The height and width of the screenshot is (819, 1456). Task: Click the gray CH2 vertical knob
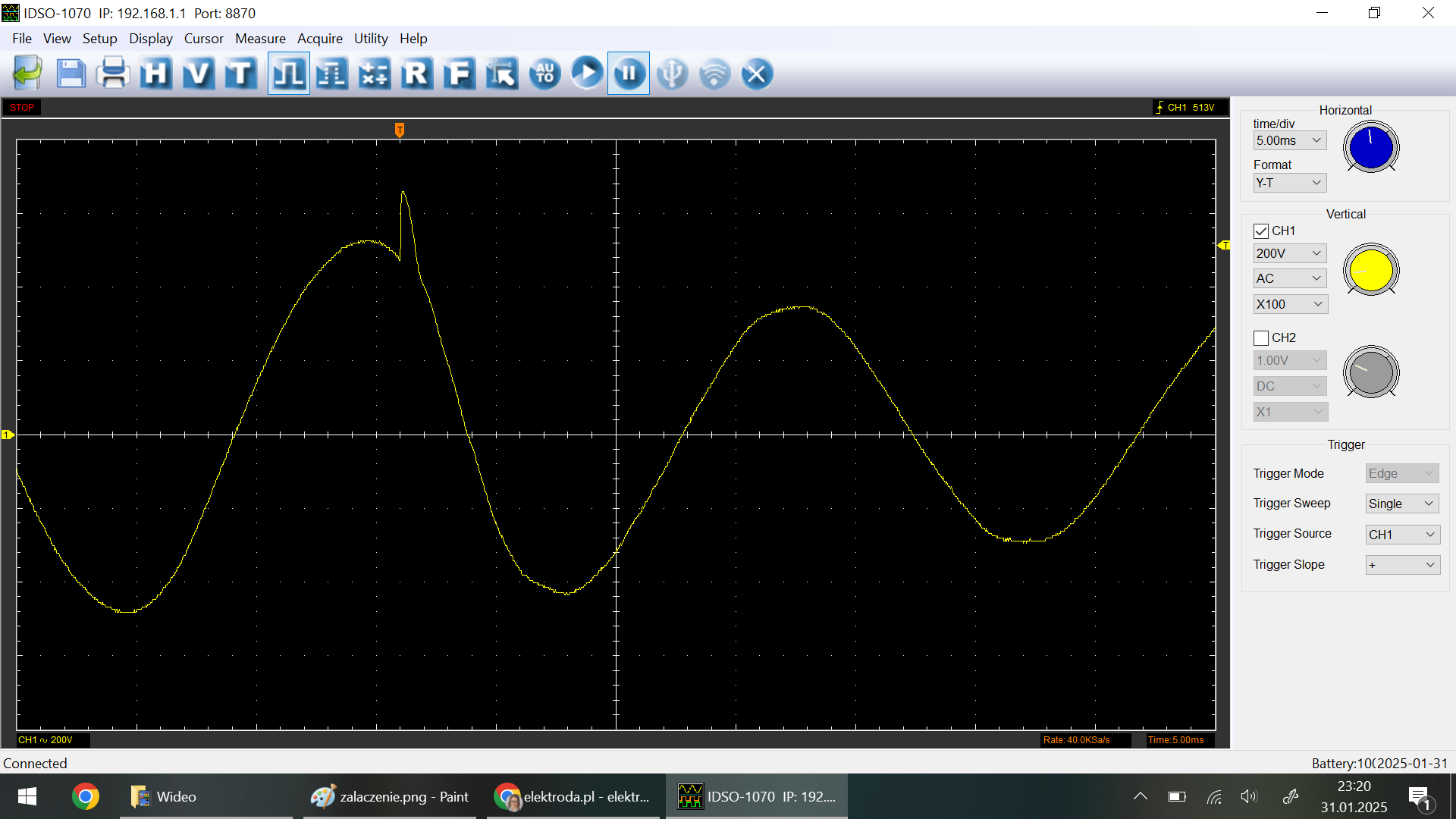coord(1371,372)
